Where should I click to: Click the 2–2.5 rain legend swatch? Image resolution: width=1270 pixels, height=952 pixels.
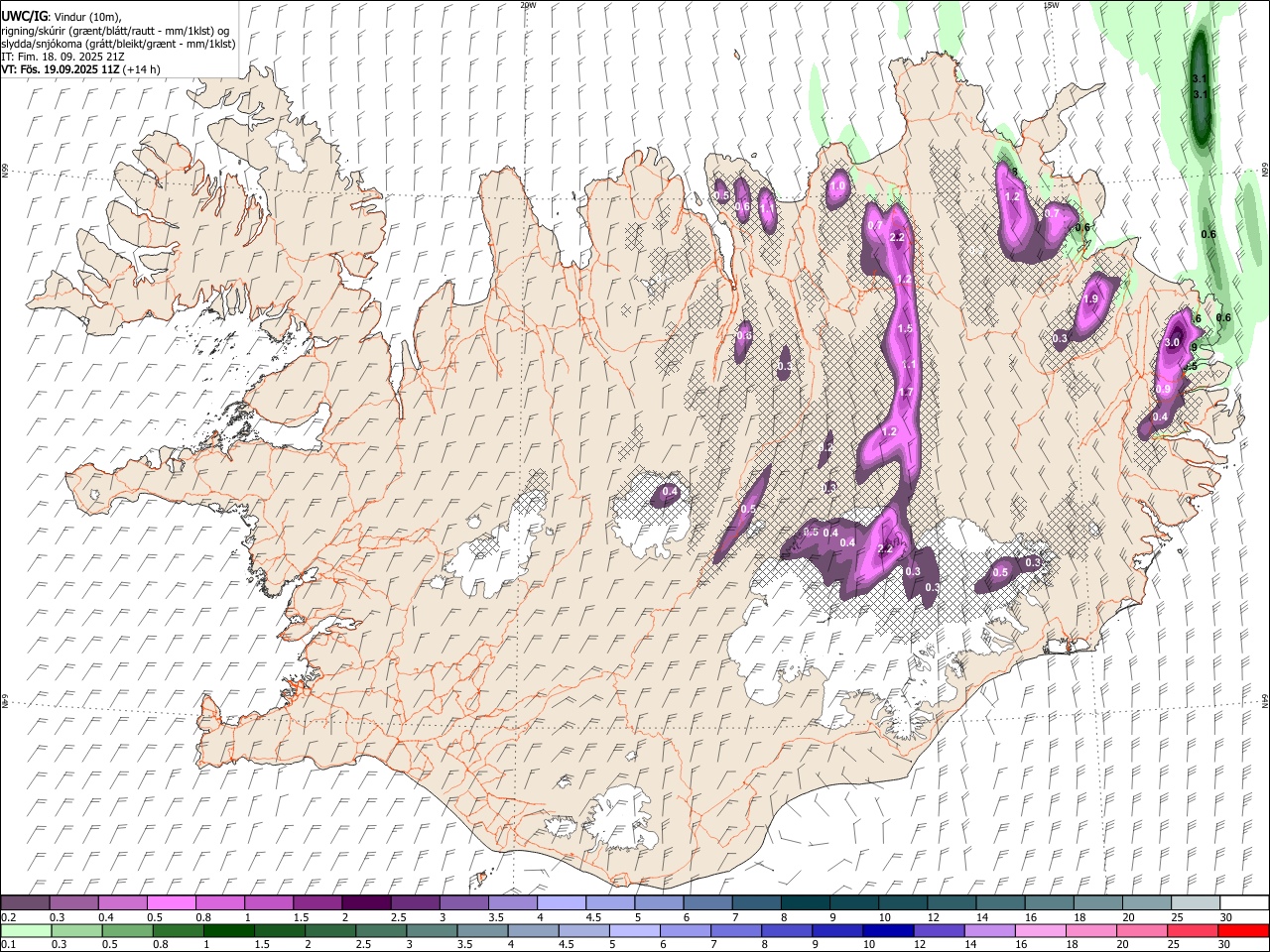332,930
